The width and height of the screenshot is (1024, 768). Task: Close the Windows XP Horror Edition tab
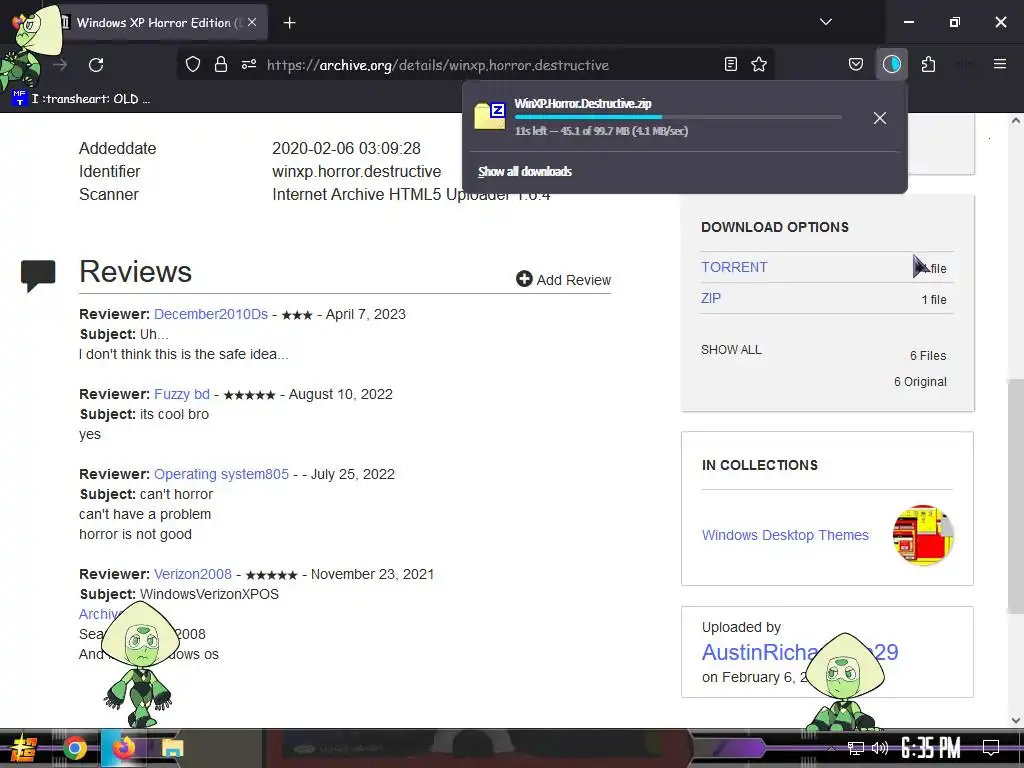(252, 22)
